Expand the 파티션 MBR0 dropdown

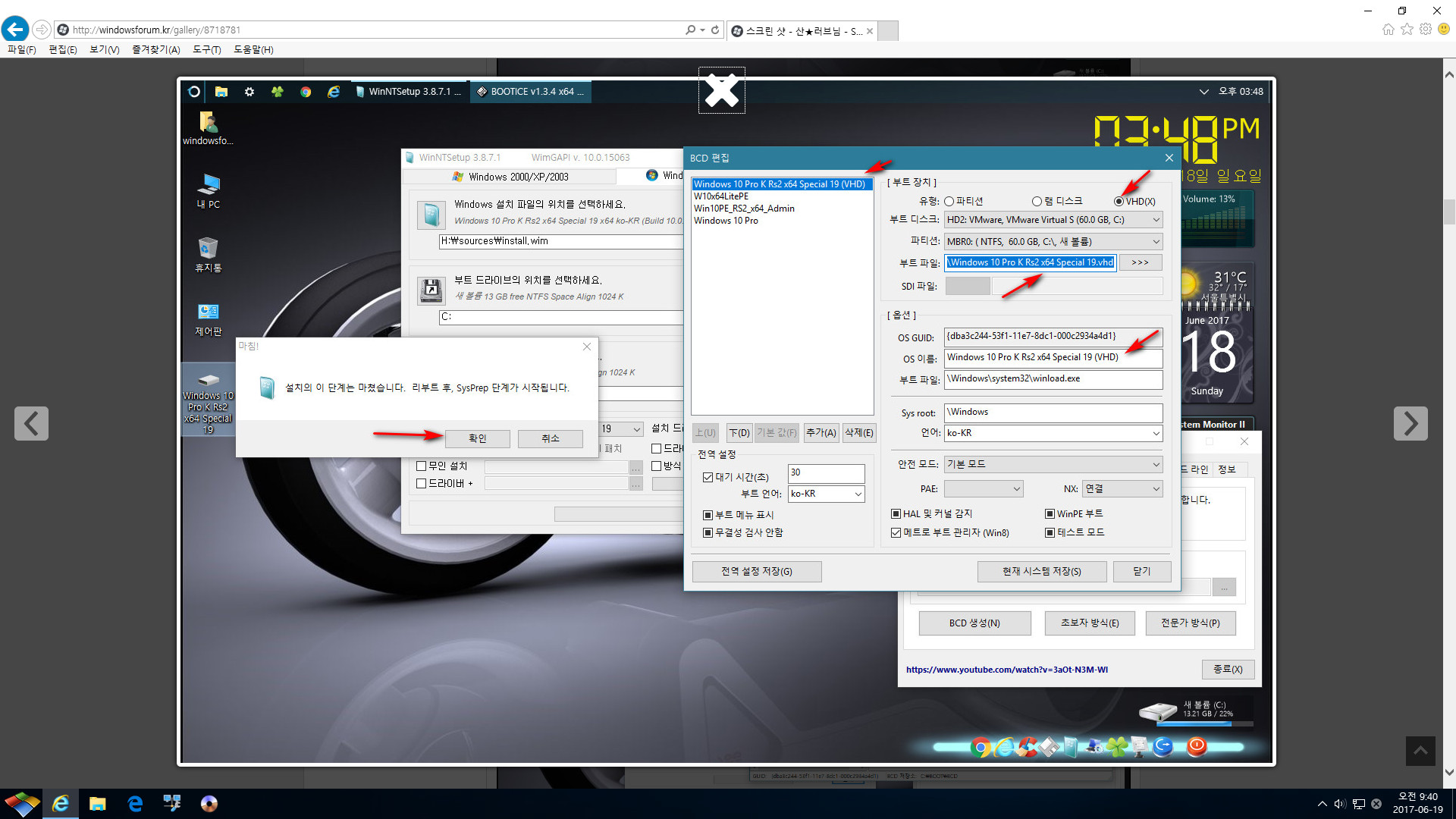pyautogui.click(x=1156, y=242)
